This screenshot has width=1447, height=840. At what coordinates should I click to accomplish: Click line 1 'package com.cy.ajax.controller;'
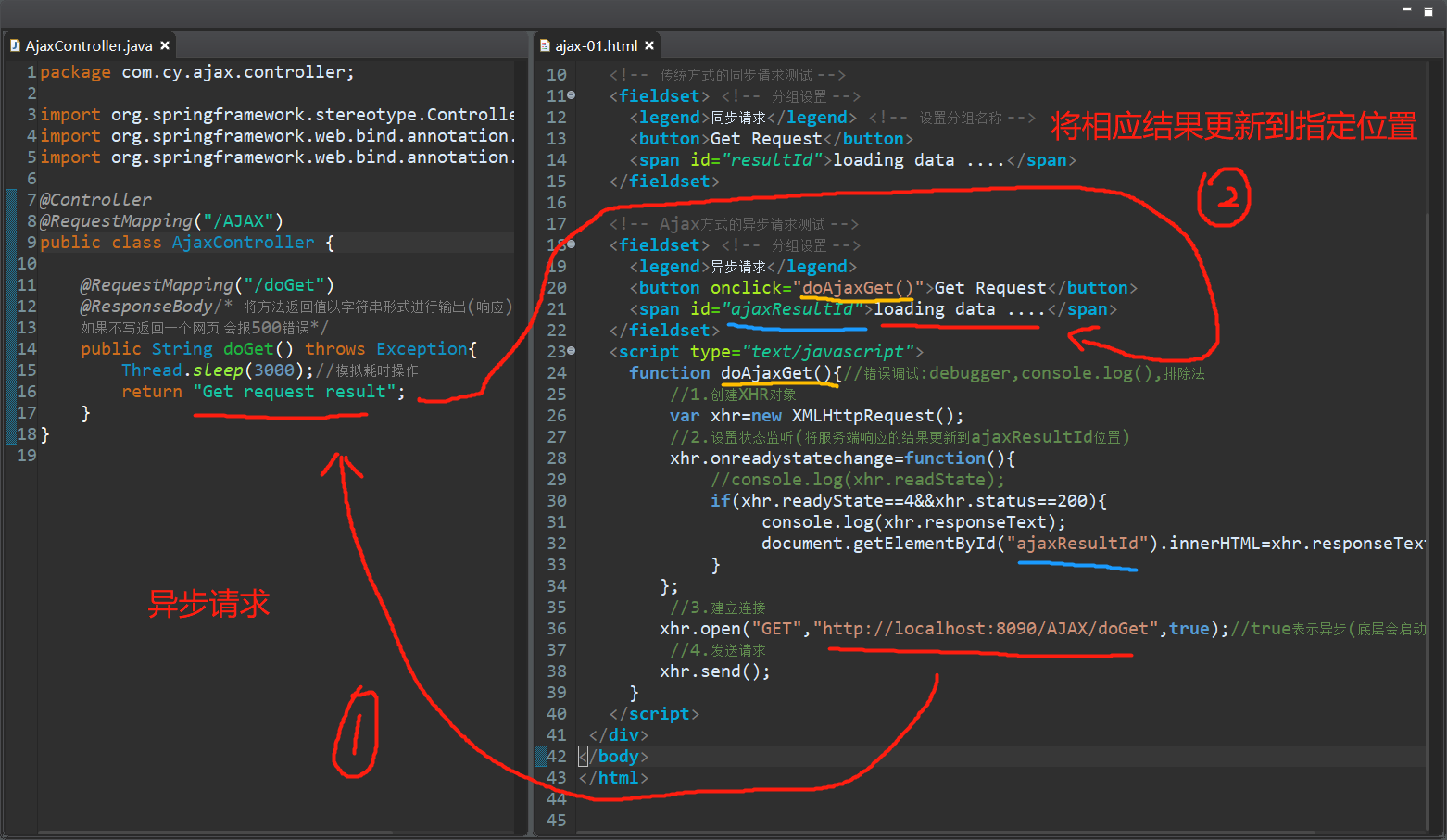[x=196, y=72]
